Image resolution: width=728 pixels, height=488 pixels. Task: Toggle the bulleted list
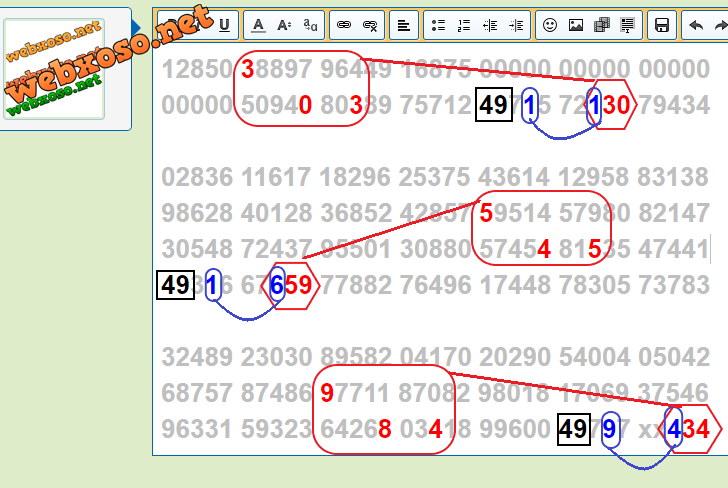437,25
